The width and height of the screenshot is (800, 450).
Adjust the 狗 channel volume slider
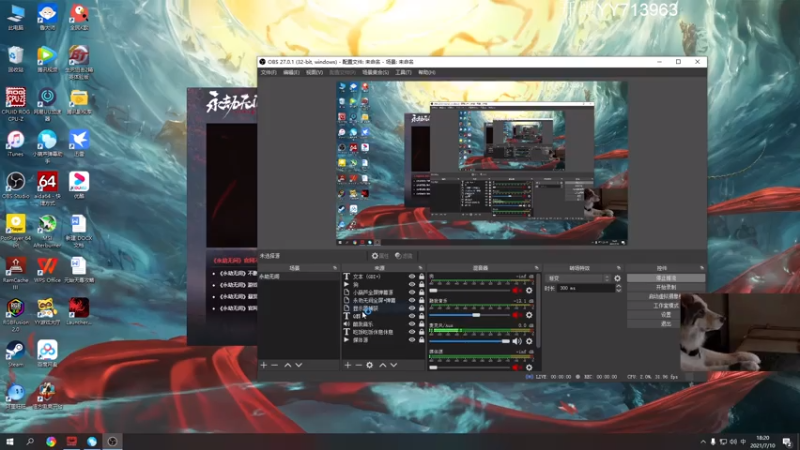pyautogui.click(x=469, y=290)
